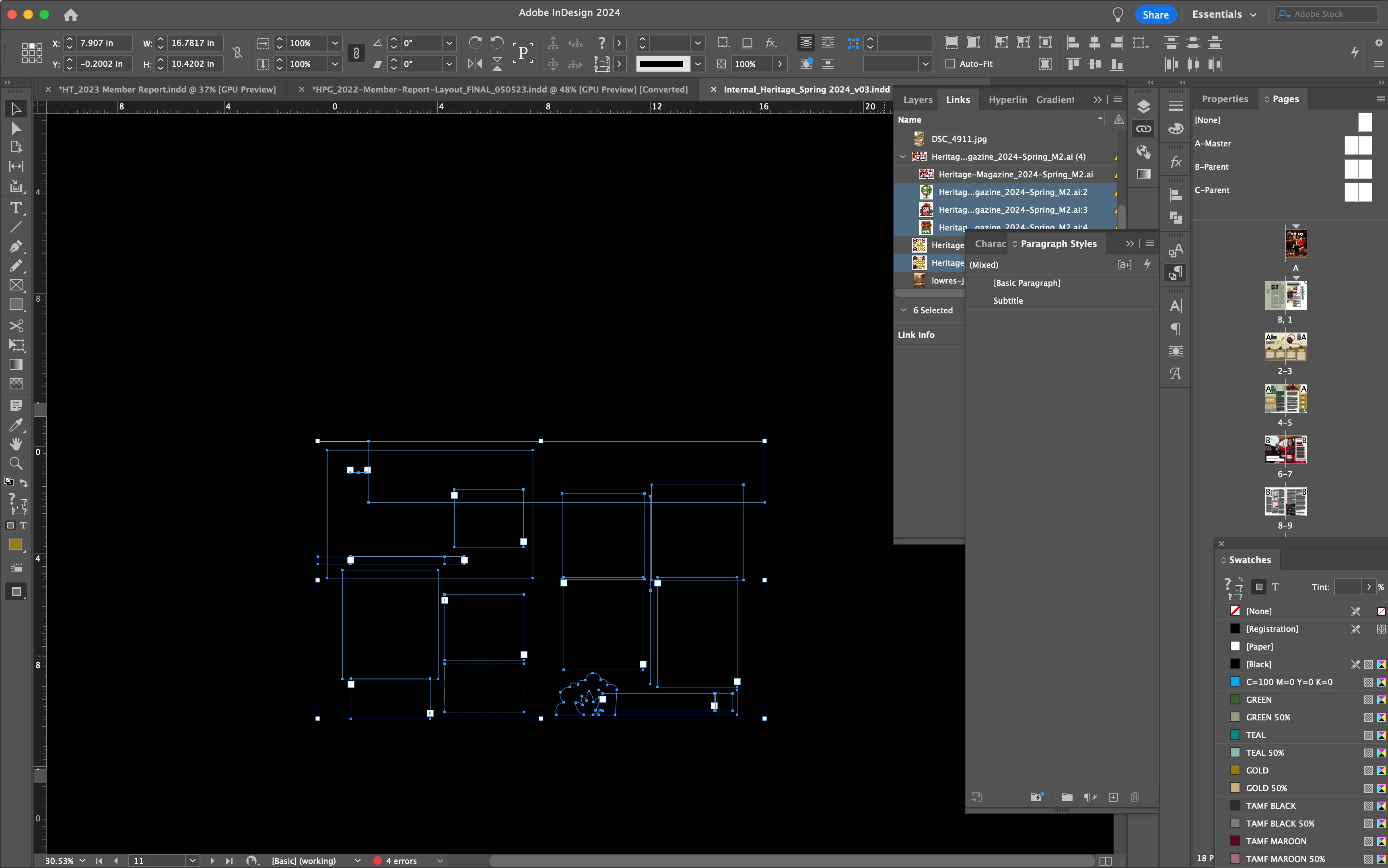This screenshot has height=868, width=1388.
Task: Open the Links panel dock icon
Action: point(1143,129)
